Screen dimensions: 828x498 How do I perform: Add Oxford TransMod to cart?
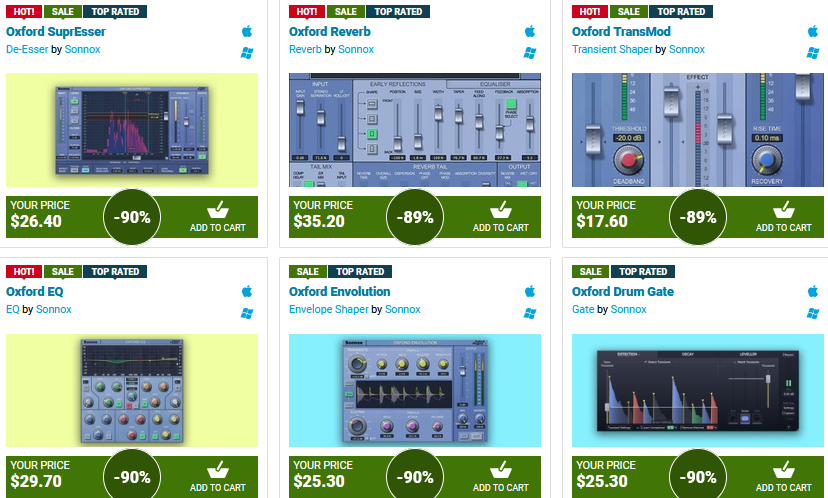784,217
